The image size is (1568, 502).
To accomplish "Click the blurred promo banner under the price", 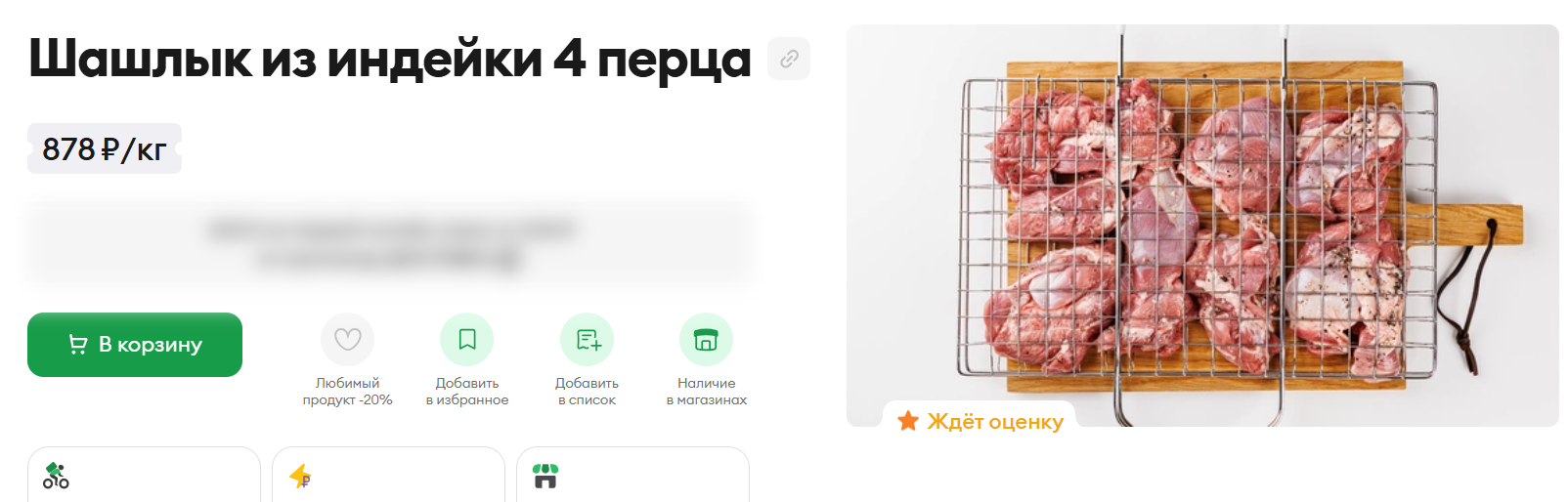I will pos(390,243).
